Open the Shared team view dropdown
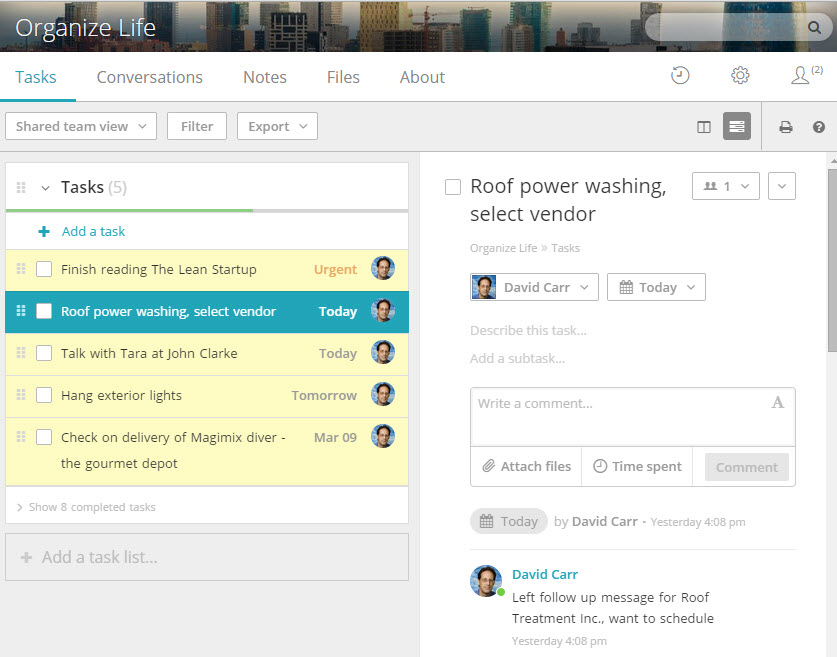The height and width of the screenshot is (657, 837). click(81, 126)
